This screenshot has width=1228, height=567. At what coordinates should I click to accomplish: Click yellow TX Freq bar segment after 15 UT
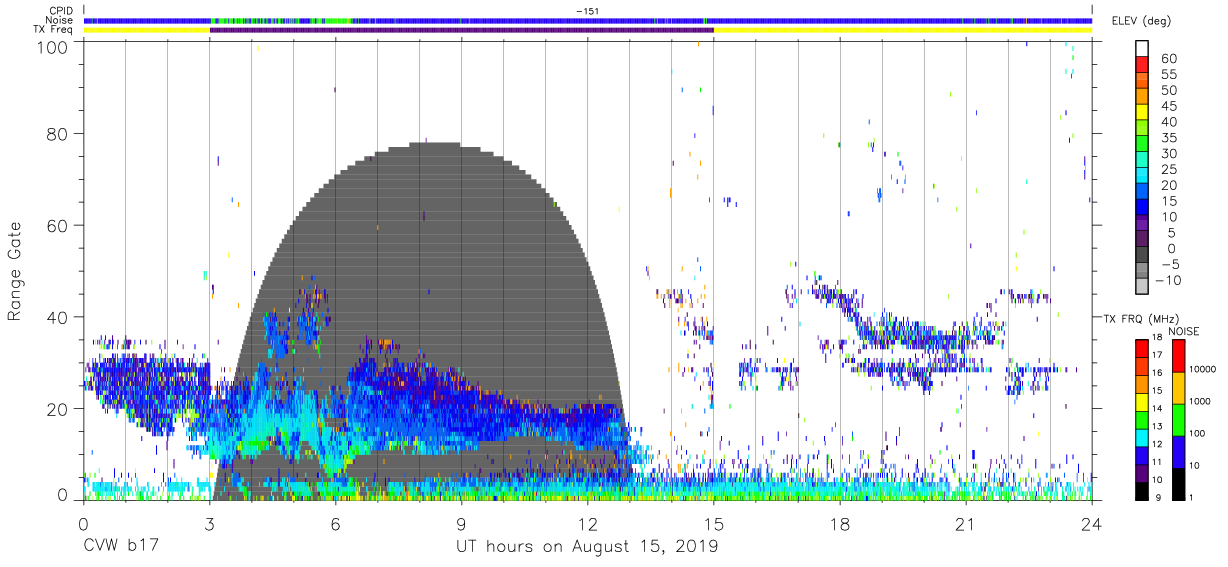point(903,30)
